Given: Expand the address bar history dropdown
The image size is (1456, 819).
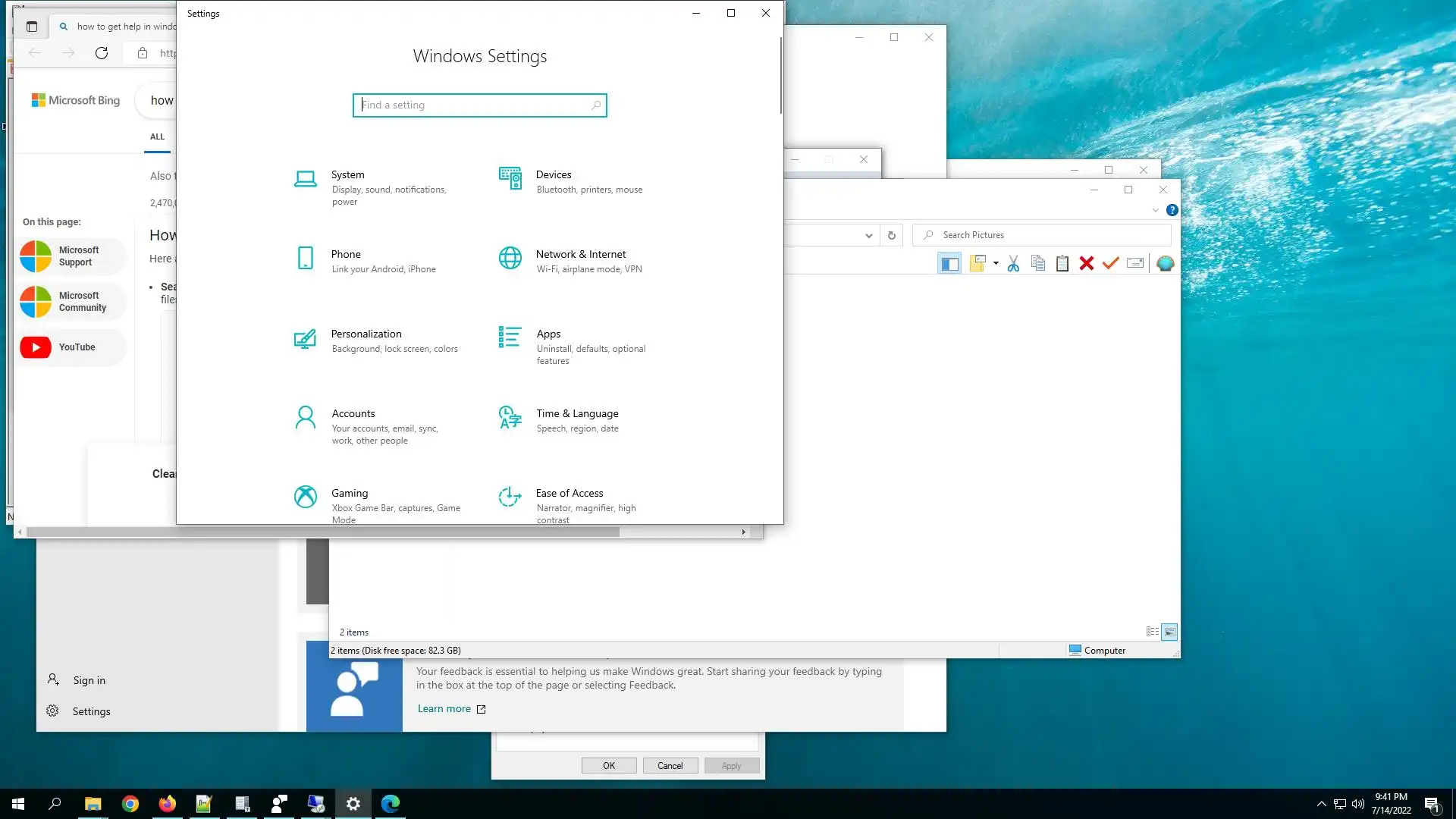Looking at the screenshot, I should tap(869, 236).
